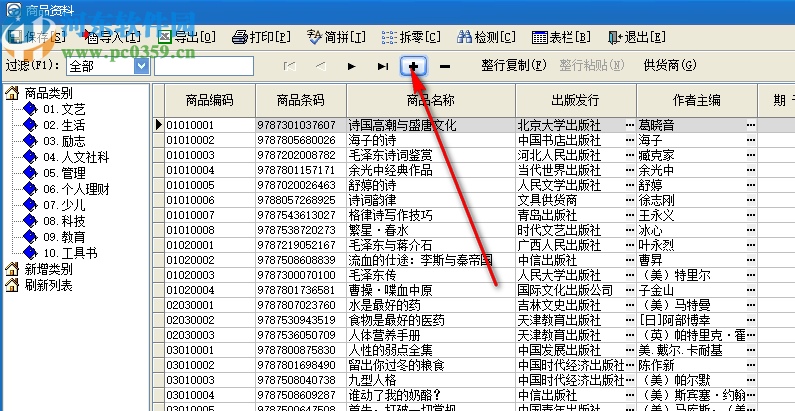Open publisher ellipsis for 中国书店出版社

coord(630,140)
